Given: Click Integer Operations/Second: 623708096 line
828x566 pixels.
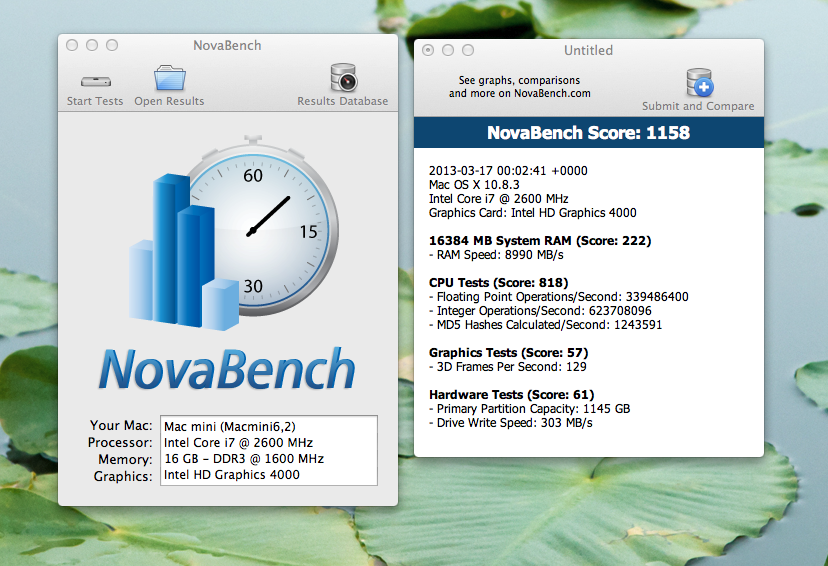Looking at the screenshot, I should pyautogui.click(x=540, y=311).
